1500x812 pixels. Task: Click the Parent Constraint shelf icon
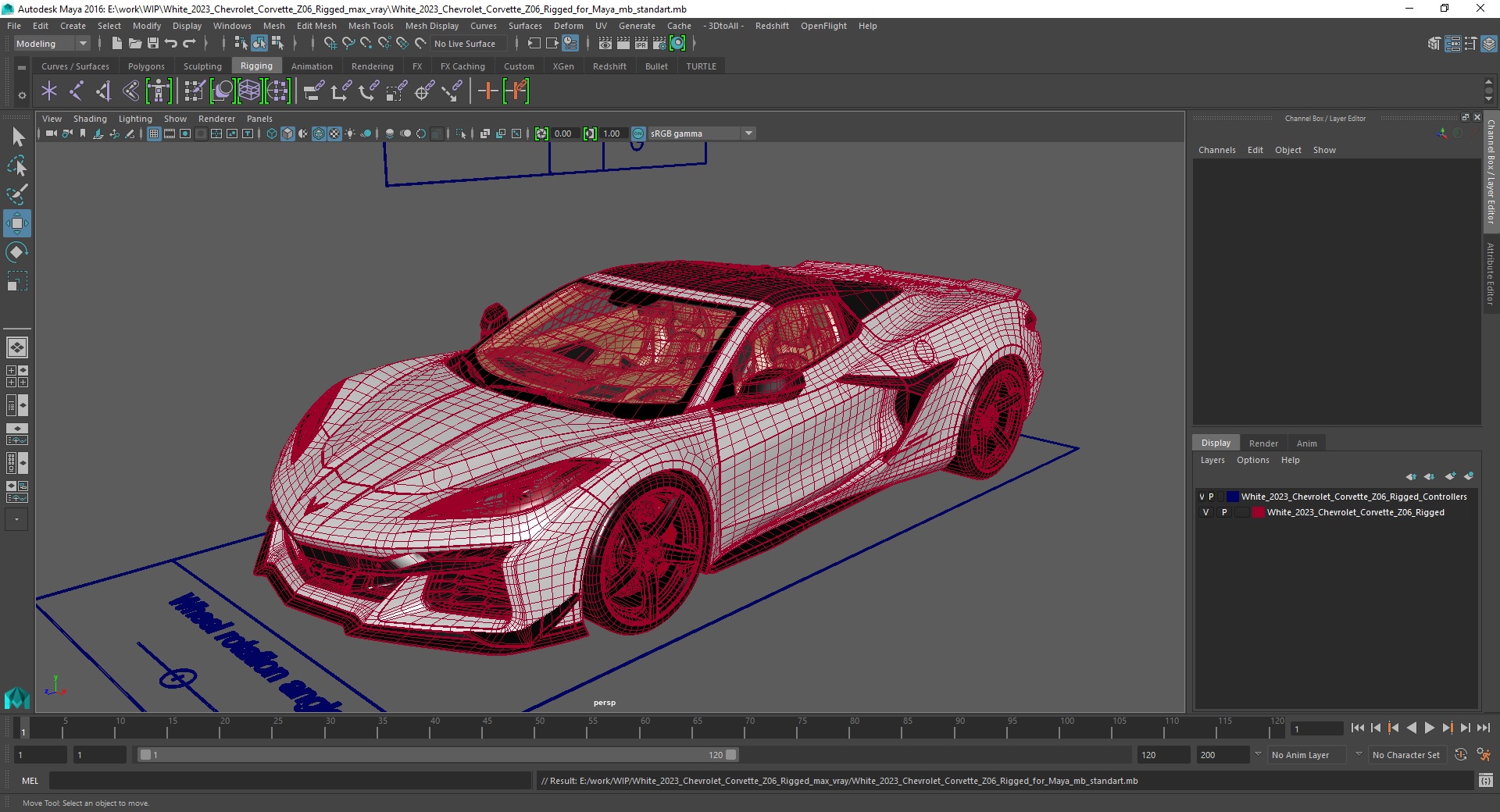coord(314,91)
